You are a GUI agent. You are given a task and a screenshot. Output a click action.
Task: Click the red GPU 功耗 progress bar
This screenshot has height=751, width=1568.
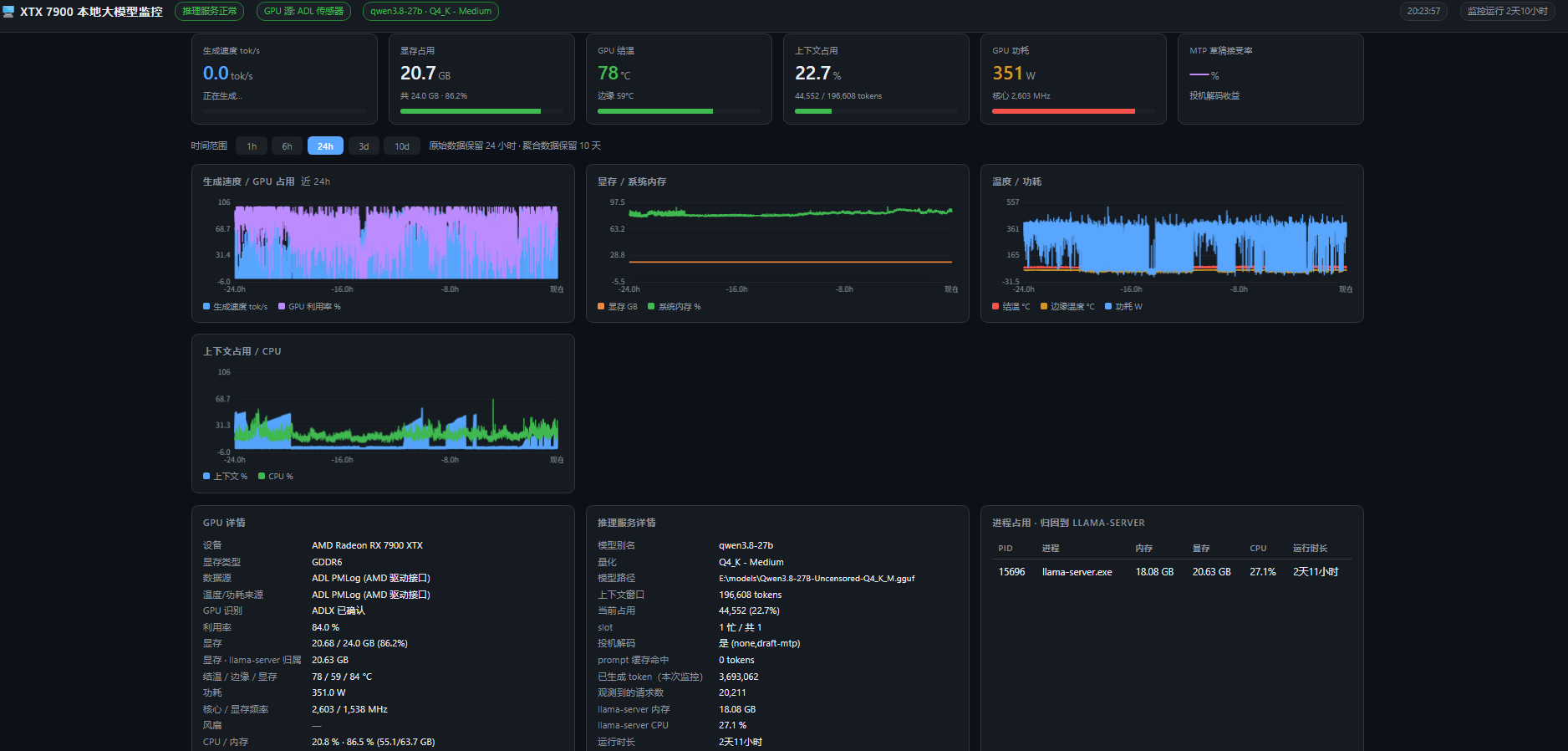pos(1073,111)
